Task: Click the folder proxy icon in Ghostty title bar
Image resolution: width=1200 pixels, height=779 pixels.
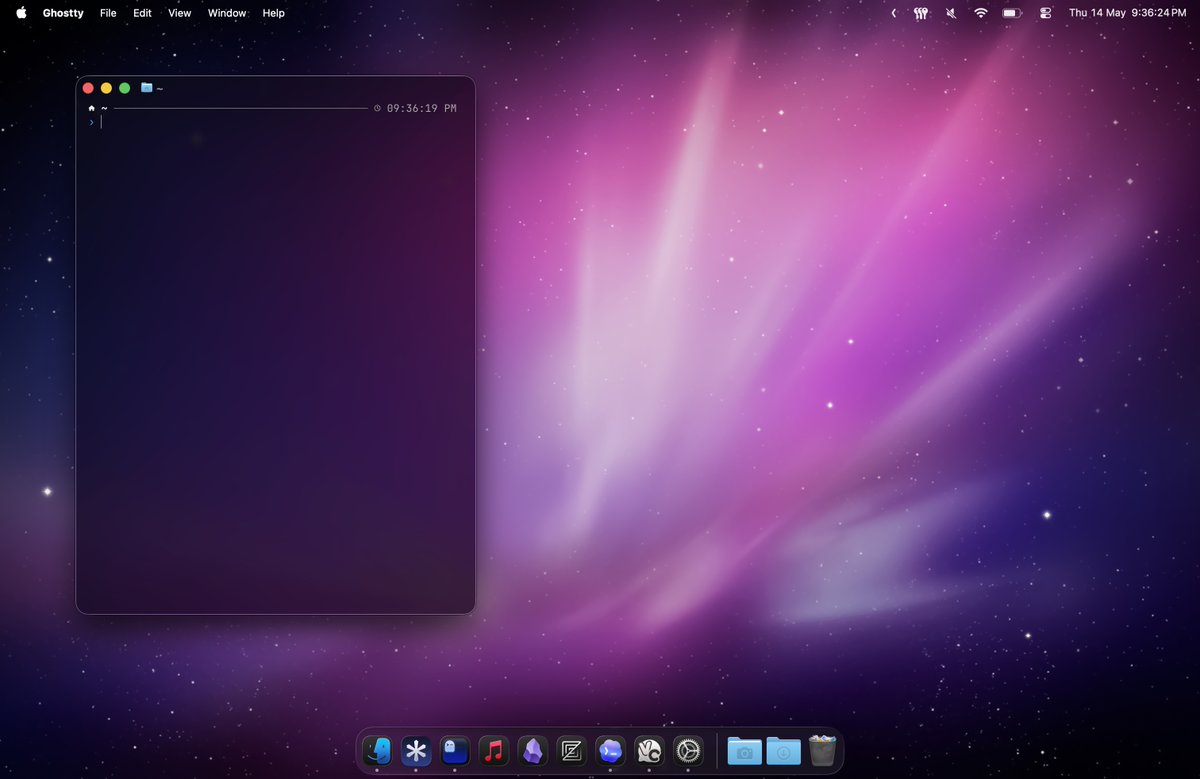Action: pos(146,88)
